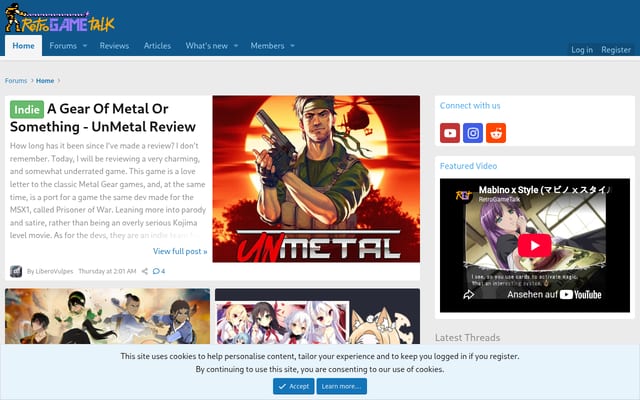Click the Mabino x Style video title
This screenshot has width=640, height=400.
544,190
